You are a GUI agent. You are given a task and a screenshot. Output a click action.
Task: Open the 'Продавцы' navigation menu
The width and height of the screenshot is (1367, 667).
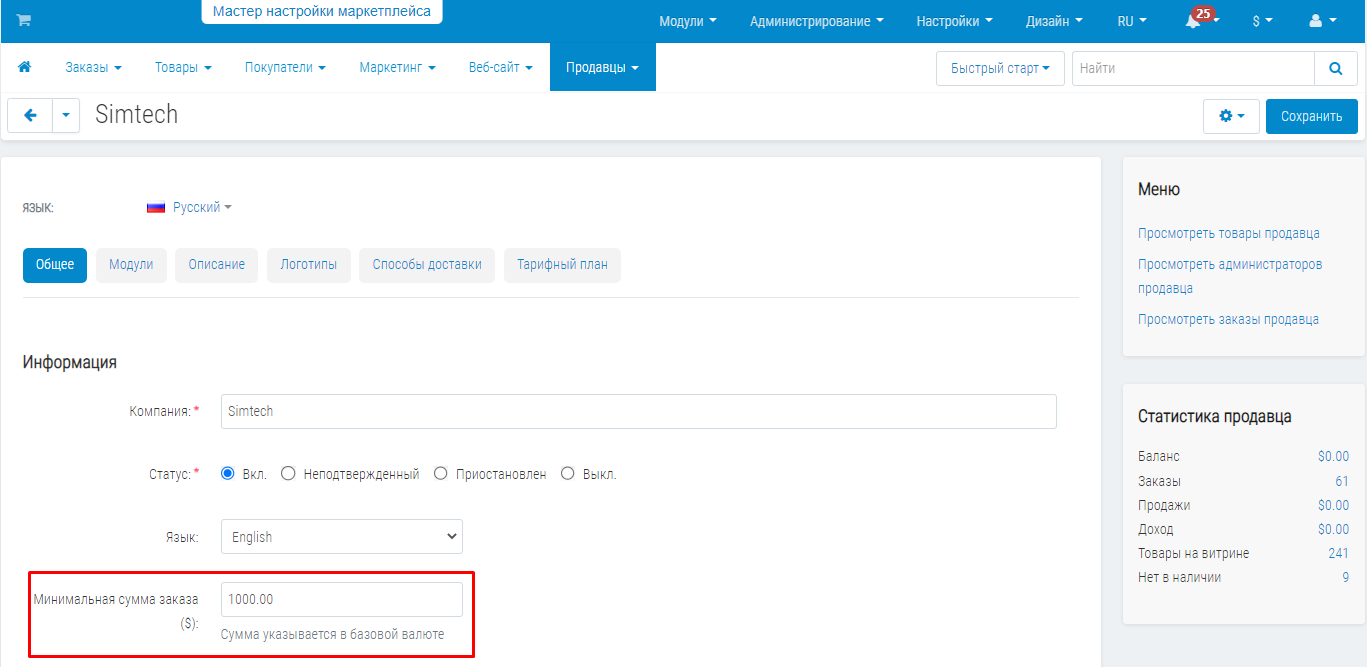603,67
